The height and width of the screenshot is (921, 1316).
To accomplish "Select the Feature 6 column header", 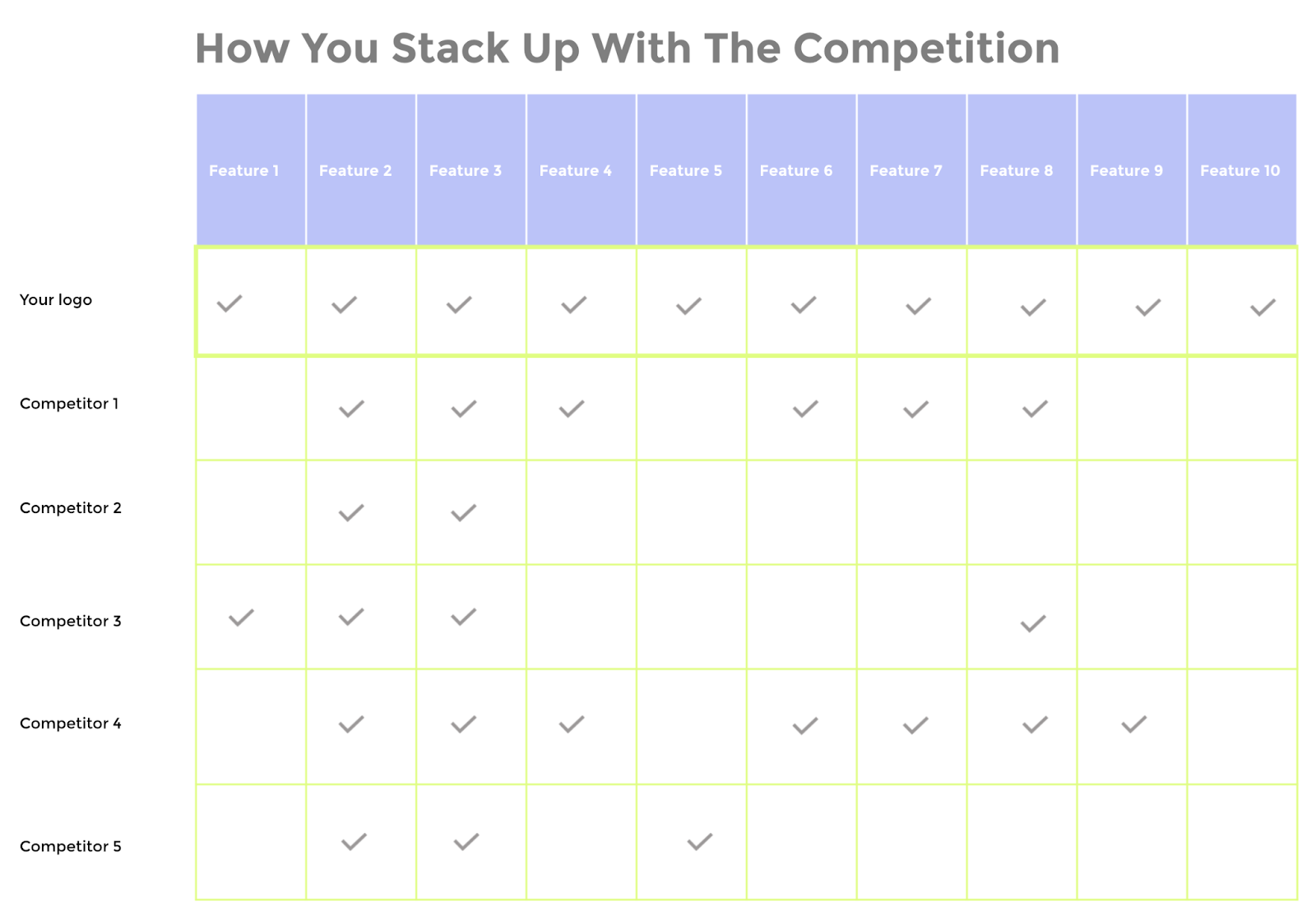I will tap(801, 170).
